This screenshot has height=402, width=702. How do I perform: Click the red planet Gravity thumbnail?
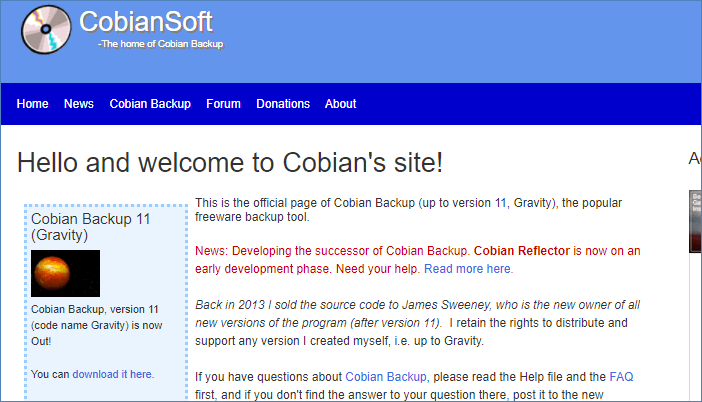point(65,273)
